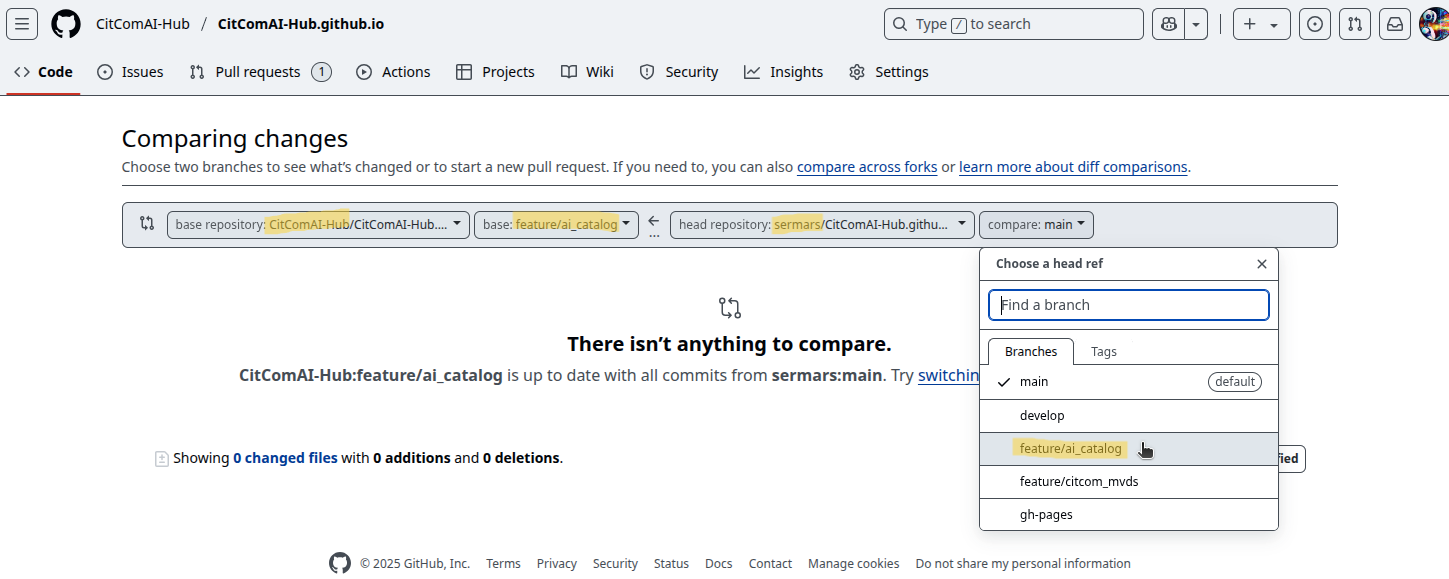This screenshot has width=1449, height=579.
Task: Select the Branches tab in popup
Action: tap(1031, 352)
